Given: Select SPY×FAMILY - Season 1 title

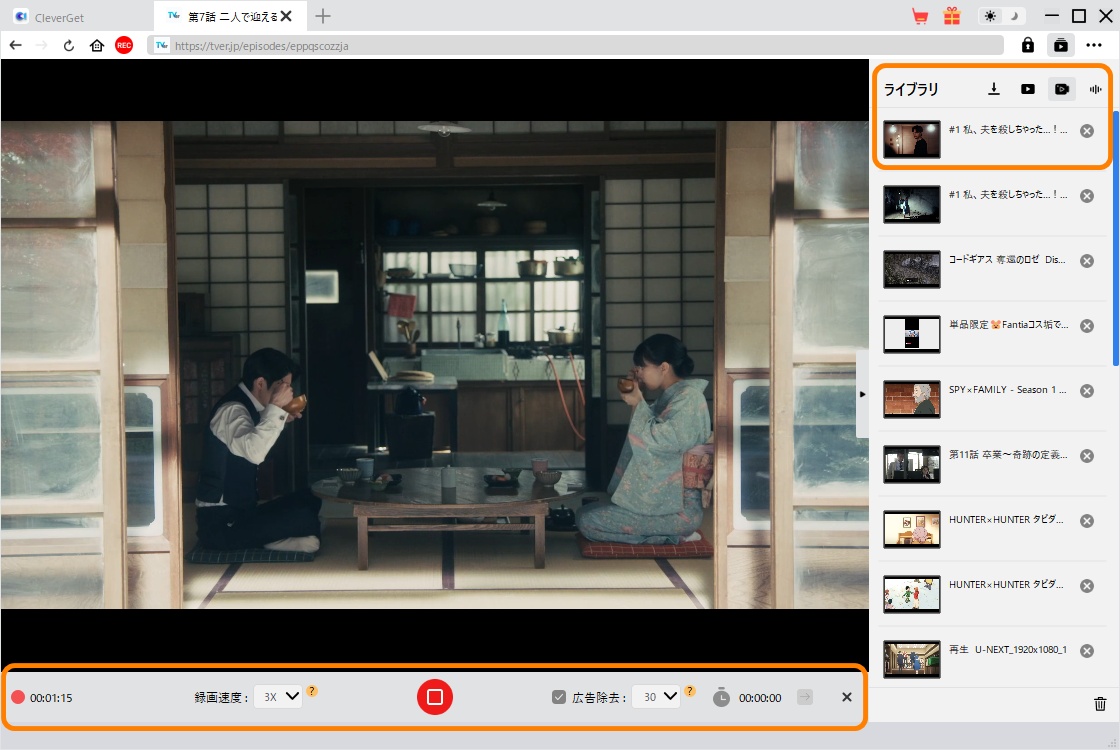Looking at the screenshot, I should [1007, 389].
